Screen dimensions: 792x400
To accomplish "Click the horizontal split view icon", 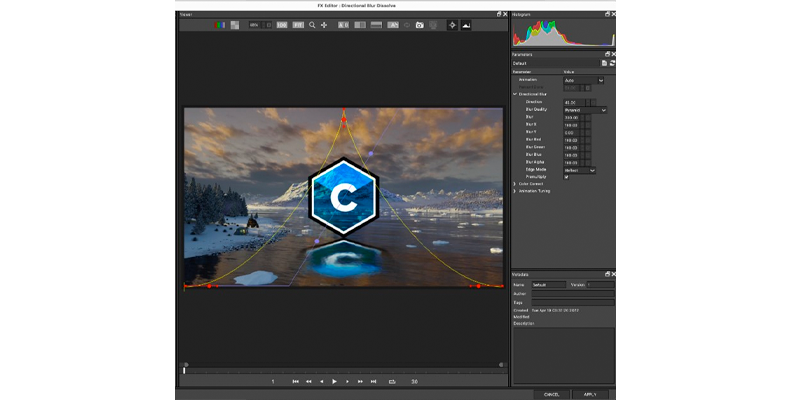I will click(x=376, y=25).
